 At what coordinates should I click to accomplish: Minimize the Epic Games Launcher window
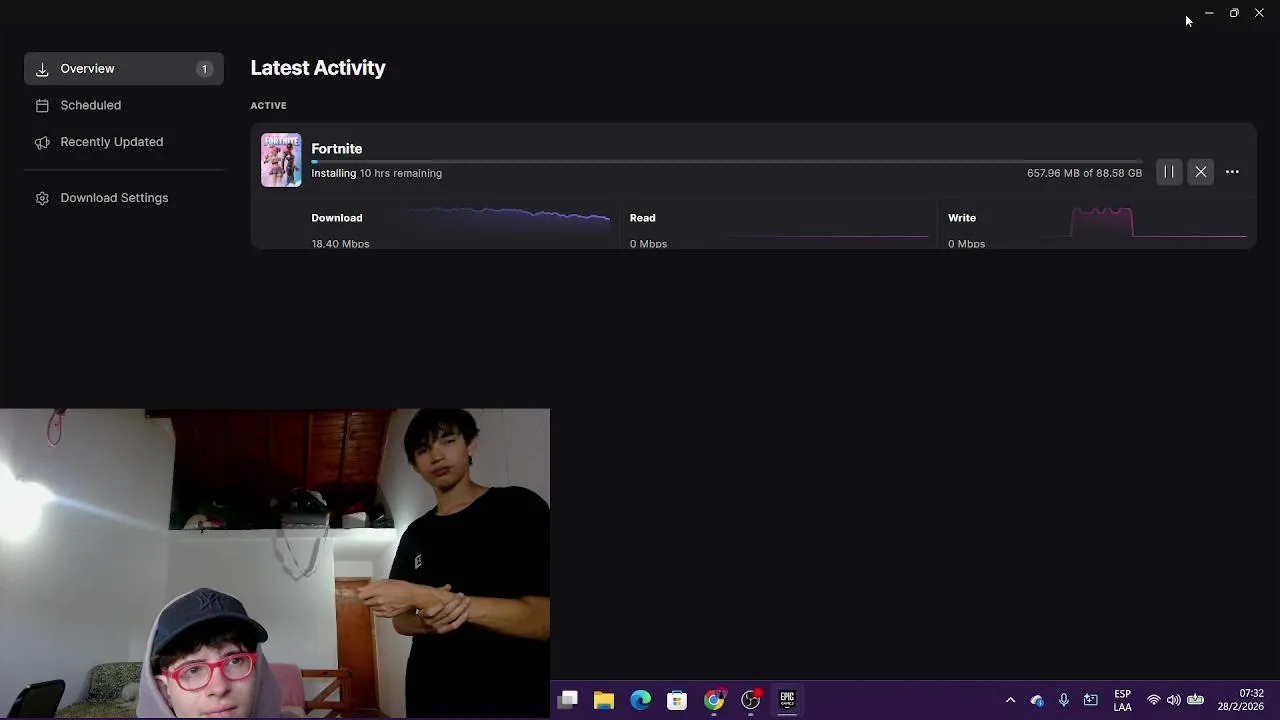coord(1209,13)
